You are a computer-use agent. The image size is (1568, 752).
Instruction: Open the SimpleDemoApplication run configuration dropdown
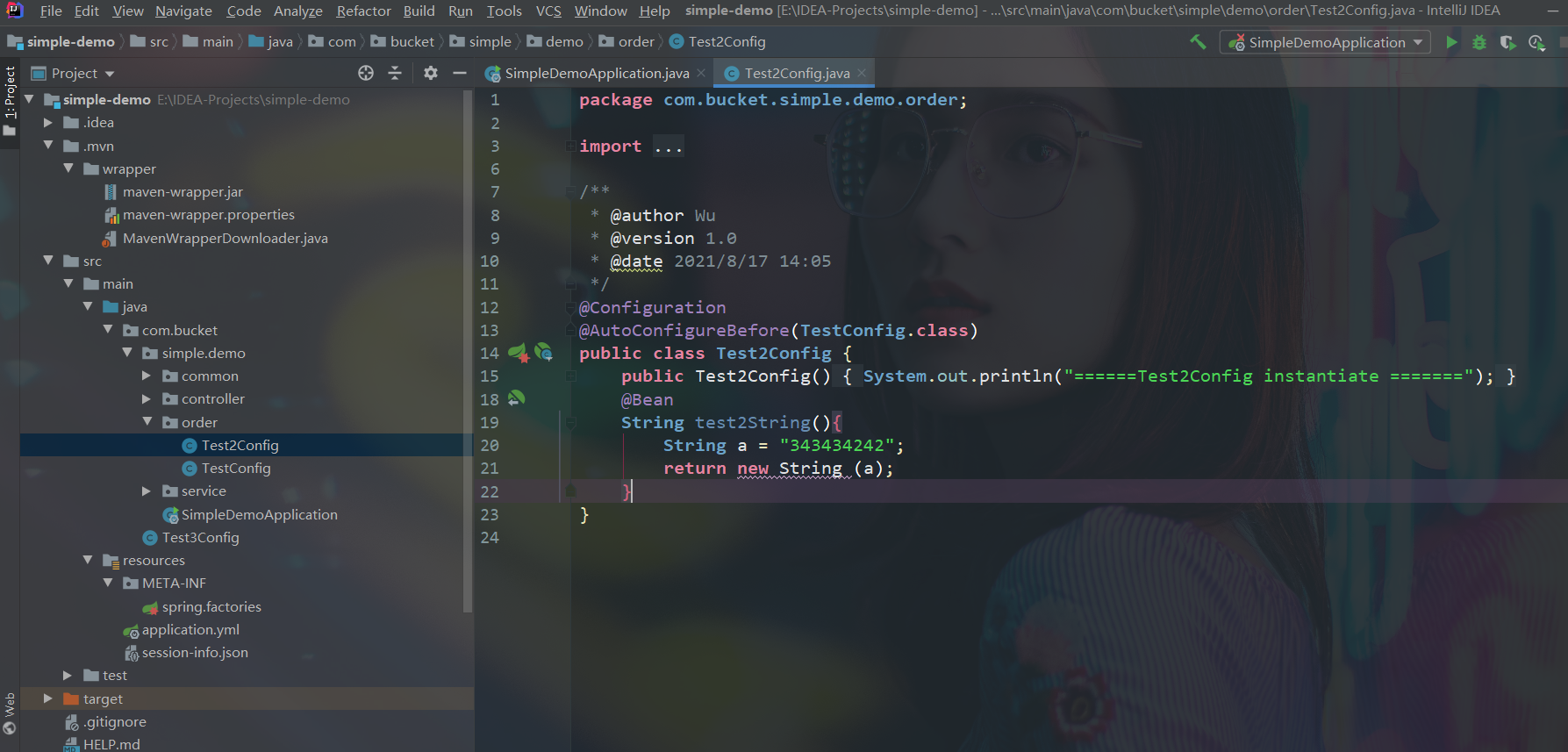tap(1325, 42)
